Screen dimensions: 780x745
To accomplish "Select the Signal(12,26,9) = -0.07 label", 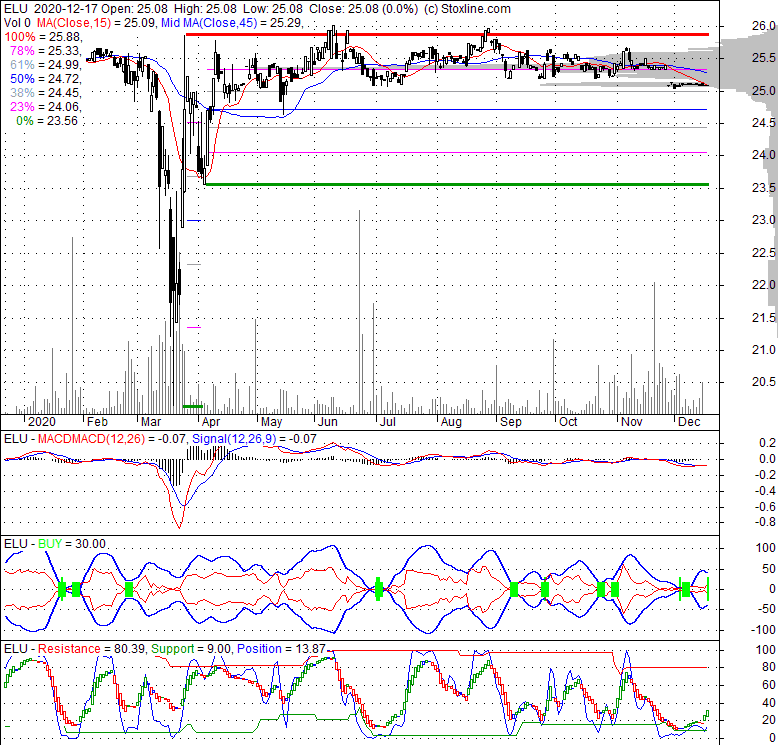I will pos(254,439).
